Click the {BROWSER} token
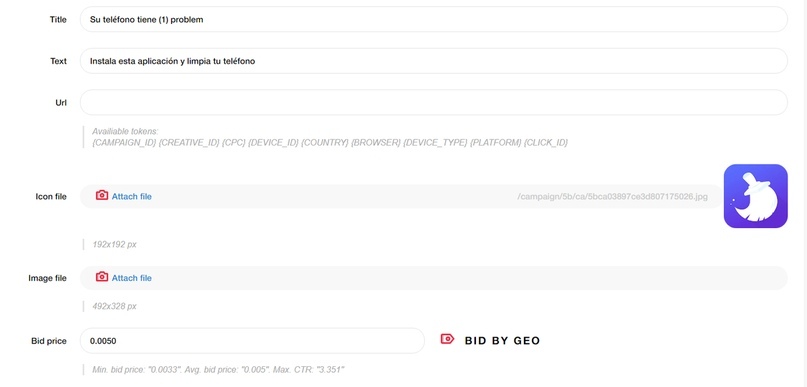The height and width of the screenshot is (387, 807). click(376, 143)
